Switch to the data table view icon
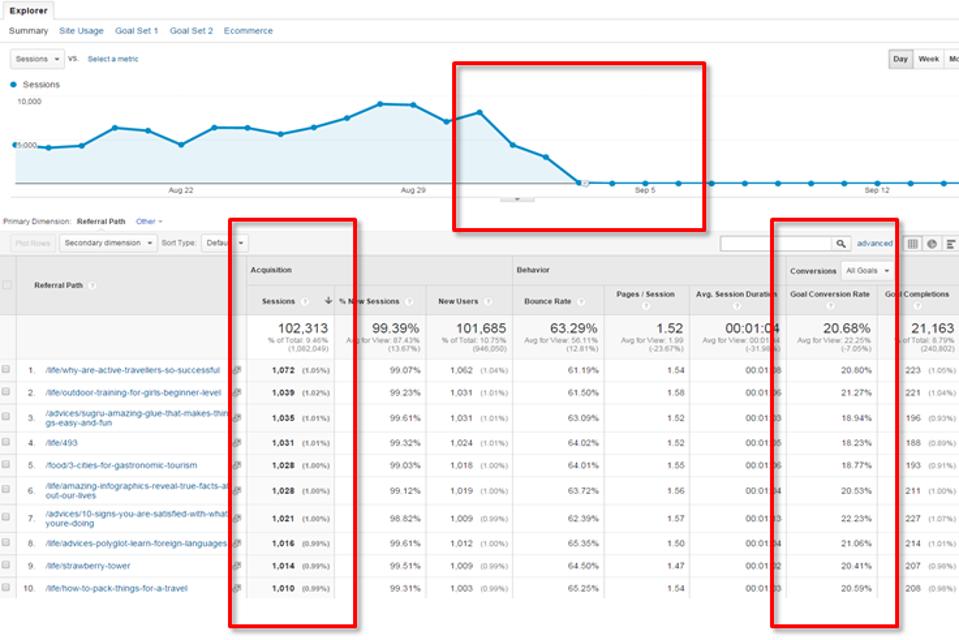The height and width of the screenshot is (640, 959). click(913, 243)
